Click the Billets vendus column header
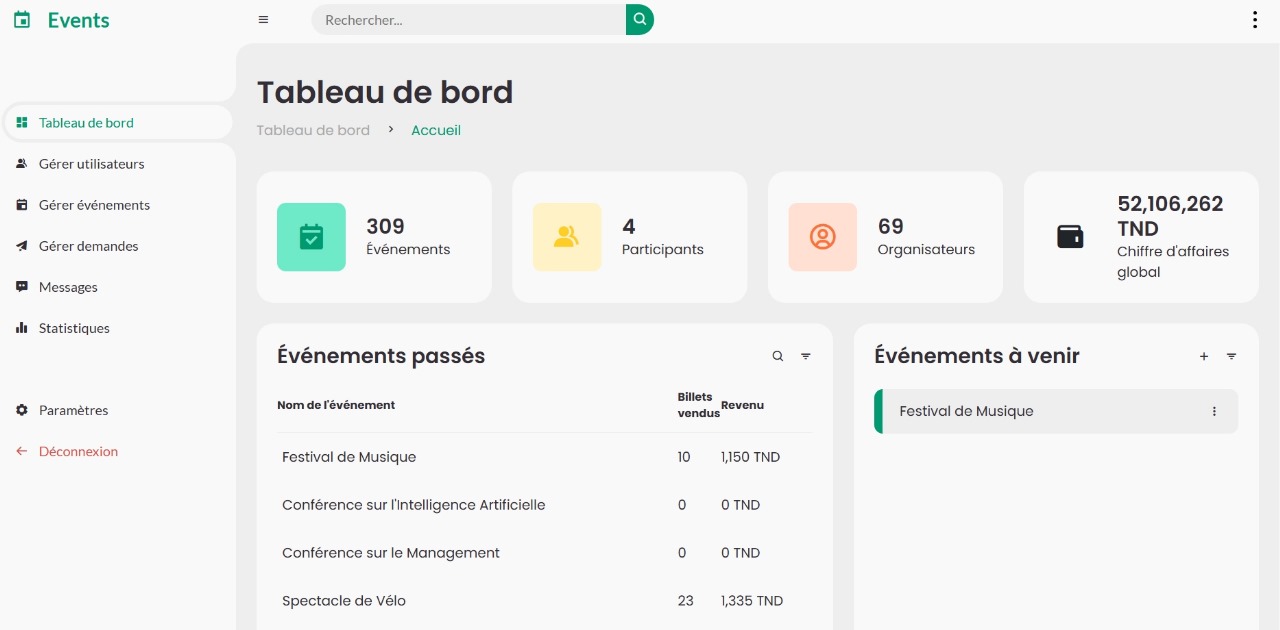This screenshot has height=630, width=1280. 697,405
